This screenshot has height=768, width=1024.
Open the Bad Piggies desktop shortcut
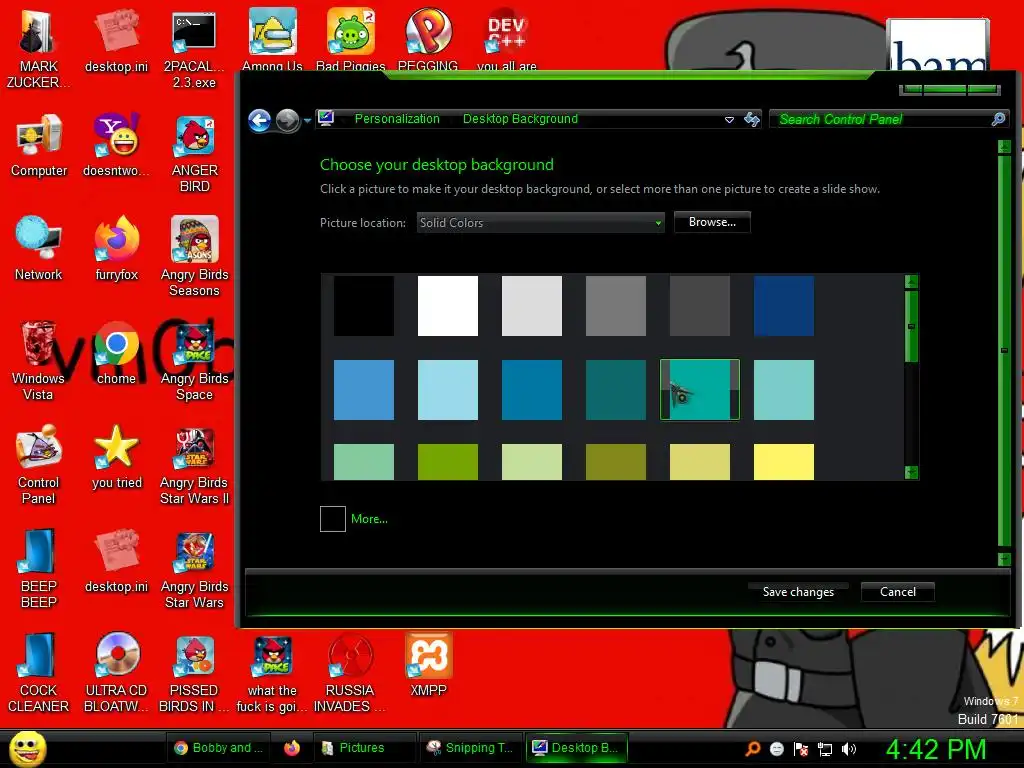[351, 39]
